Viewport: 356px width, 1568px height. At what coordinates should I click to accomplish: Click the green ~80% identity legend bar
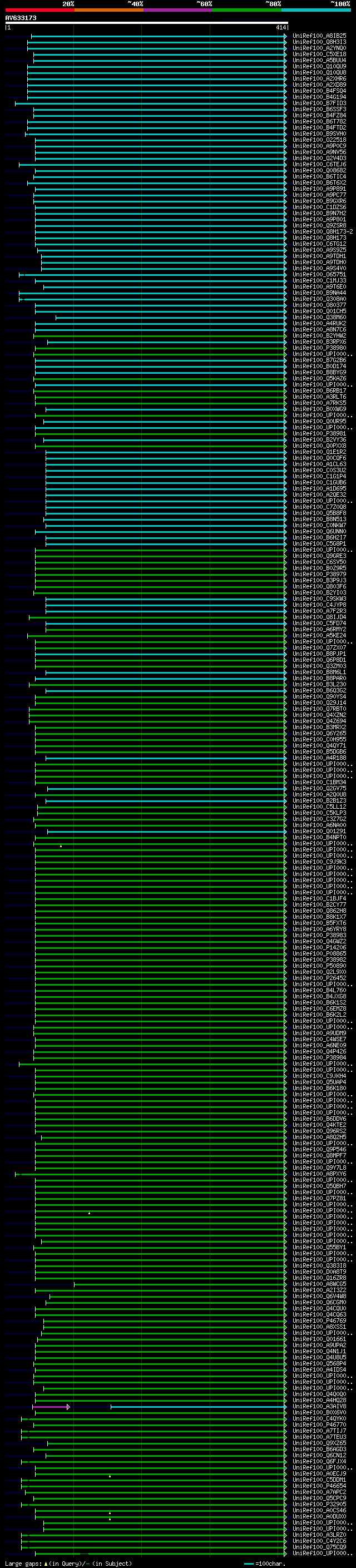click(247, 10)
